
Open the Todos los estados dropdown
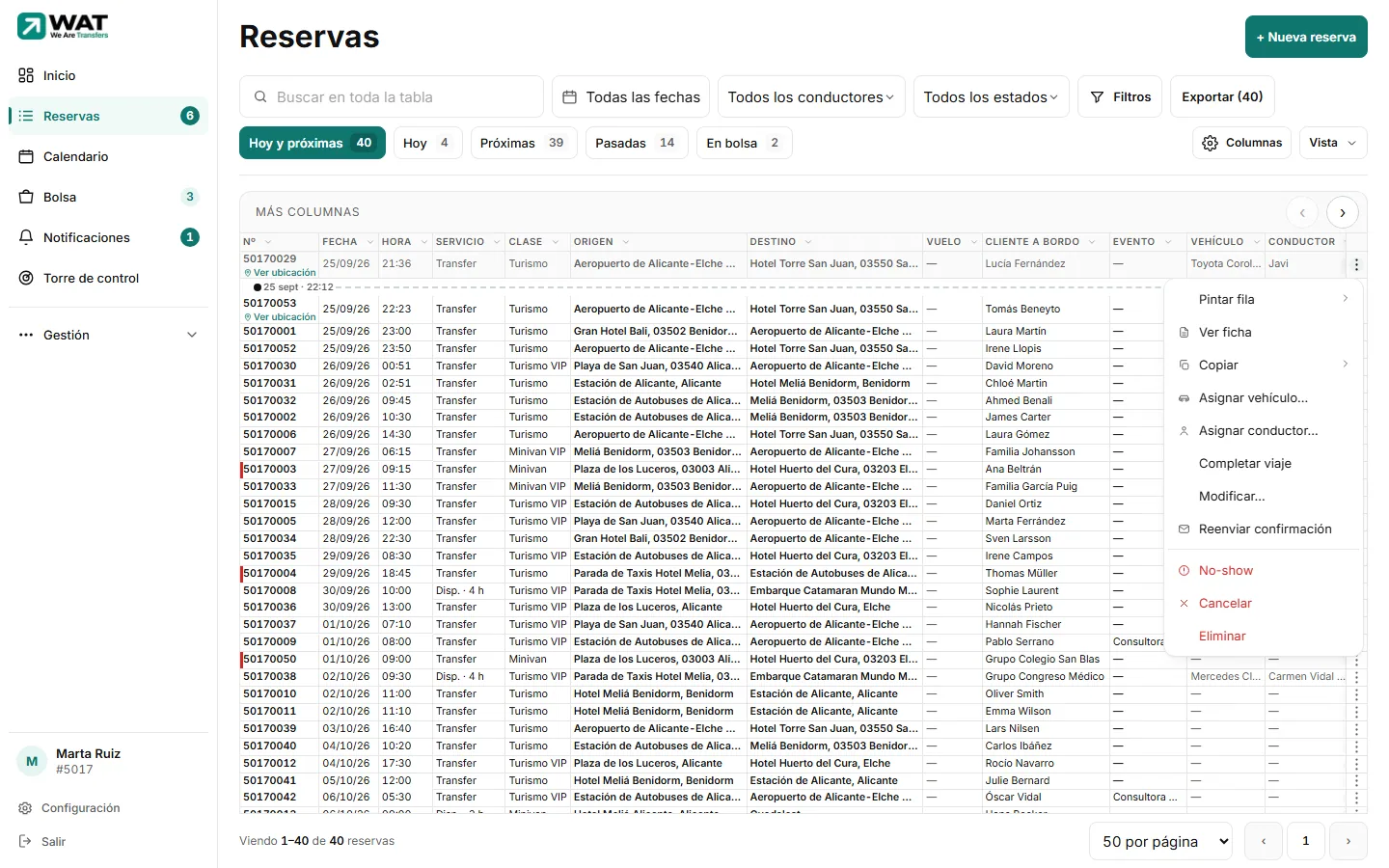click(x=991, y=96)
